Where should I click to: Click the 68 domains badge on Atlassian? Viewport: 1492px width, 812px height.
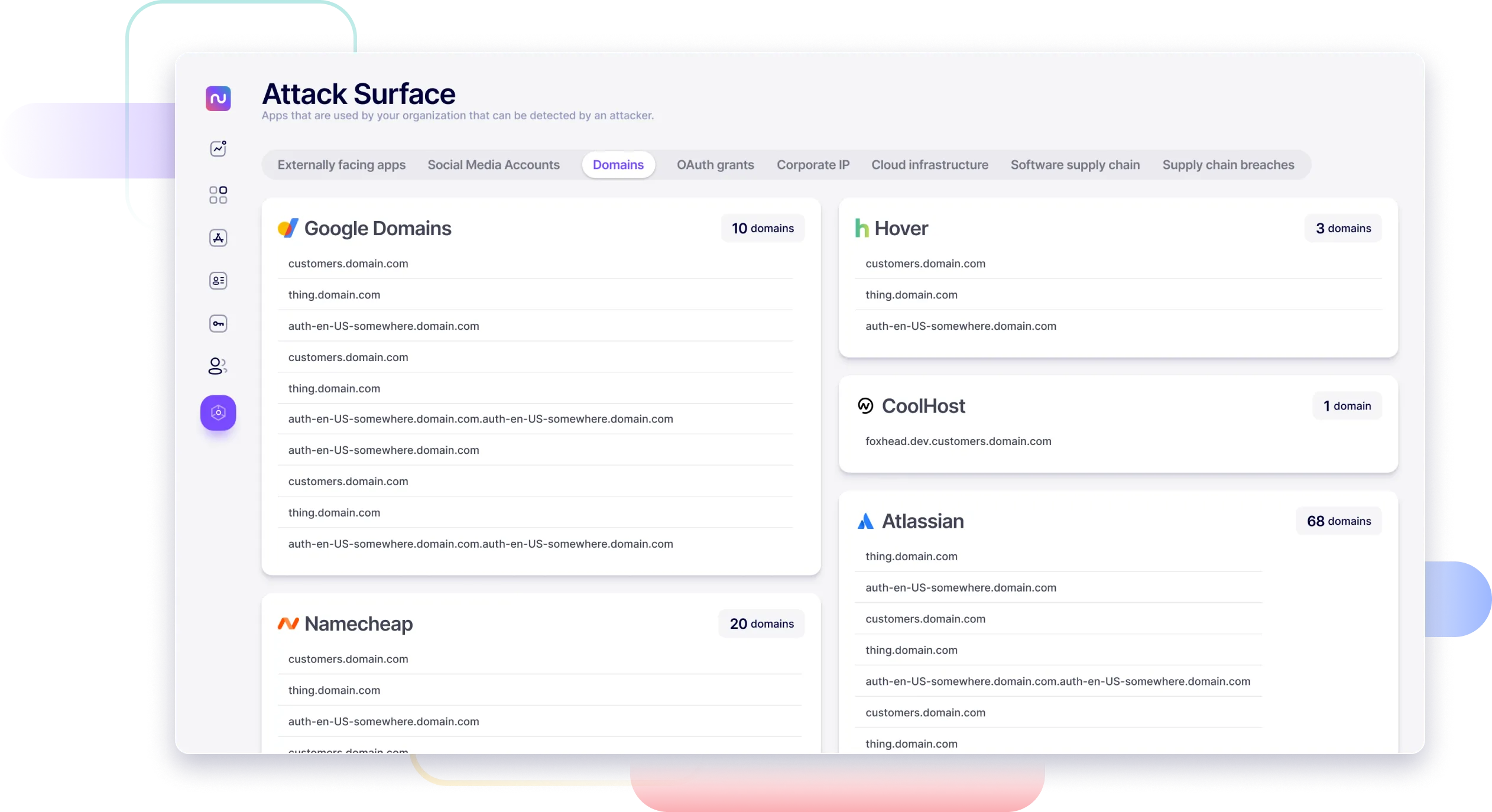click(x=1339, y=521)
